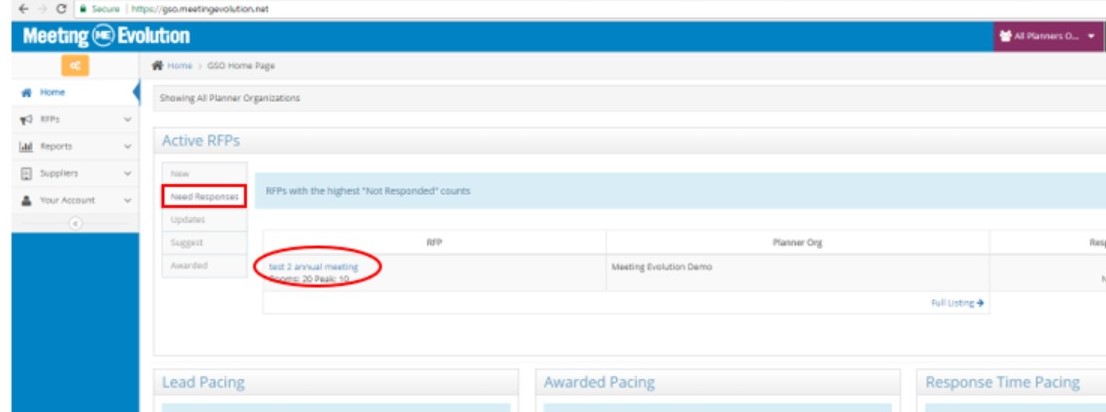Screen dimensions: 1106x412
Task: Click the orange share button in sidebar
Action: [76, 66]
